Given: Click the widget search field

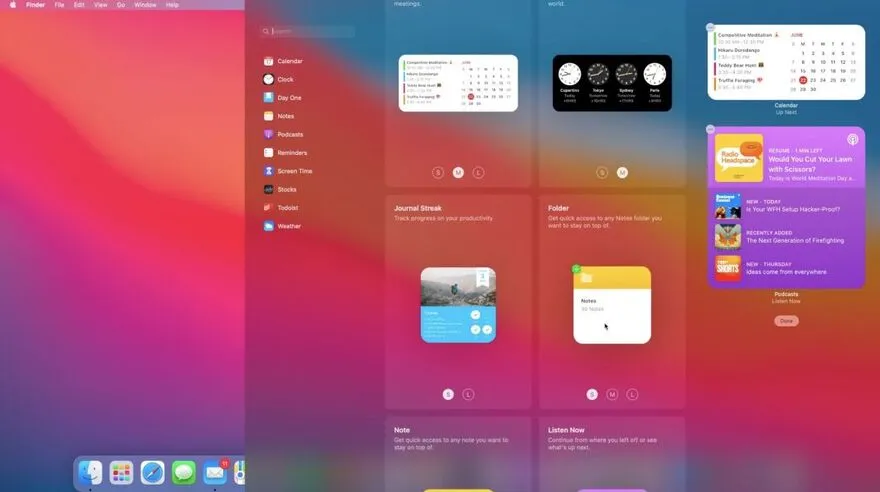Looking at the screenshot, I should (308, 31).
